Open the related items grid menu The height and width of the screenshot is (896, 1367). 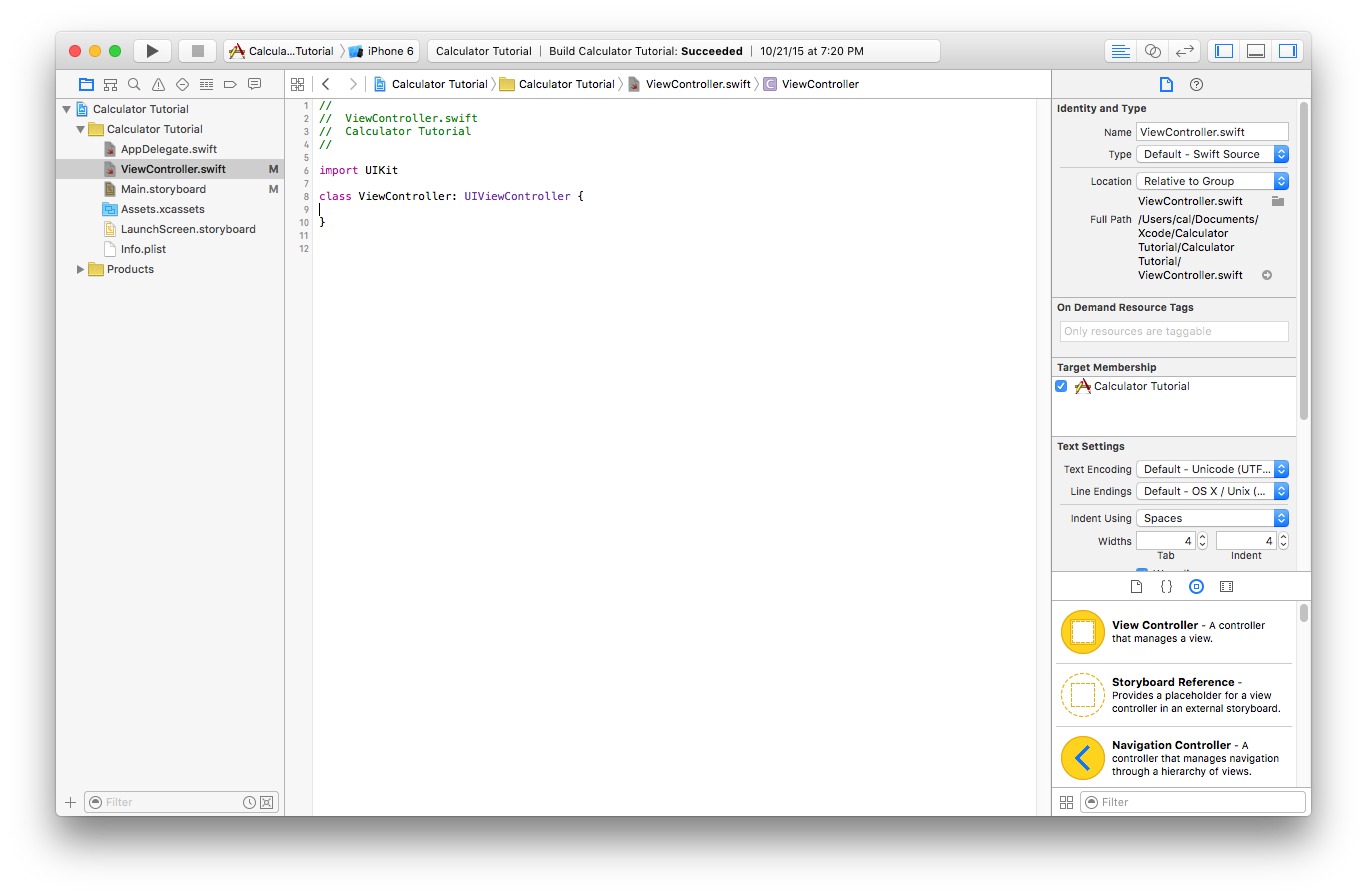coord(297,84)
